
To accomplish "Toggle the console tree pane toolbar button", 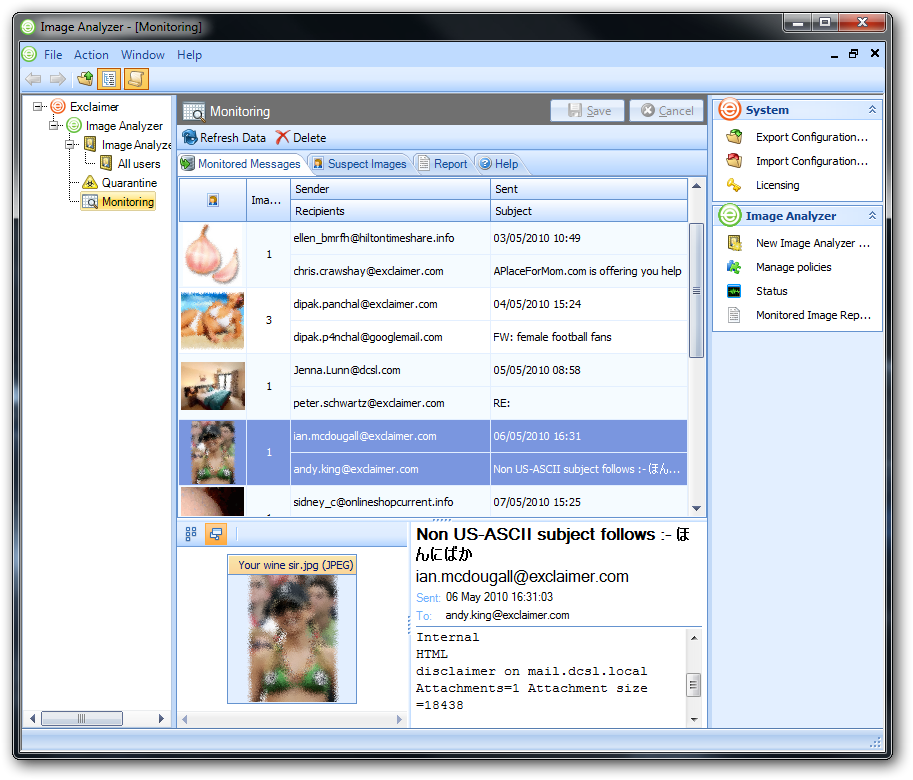I will coord(110,79).
